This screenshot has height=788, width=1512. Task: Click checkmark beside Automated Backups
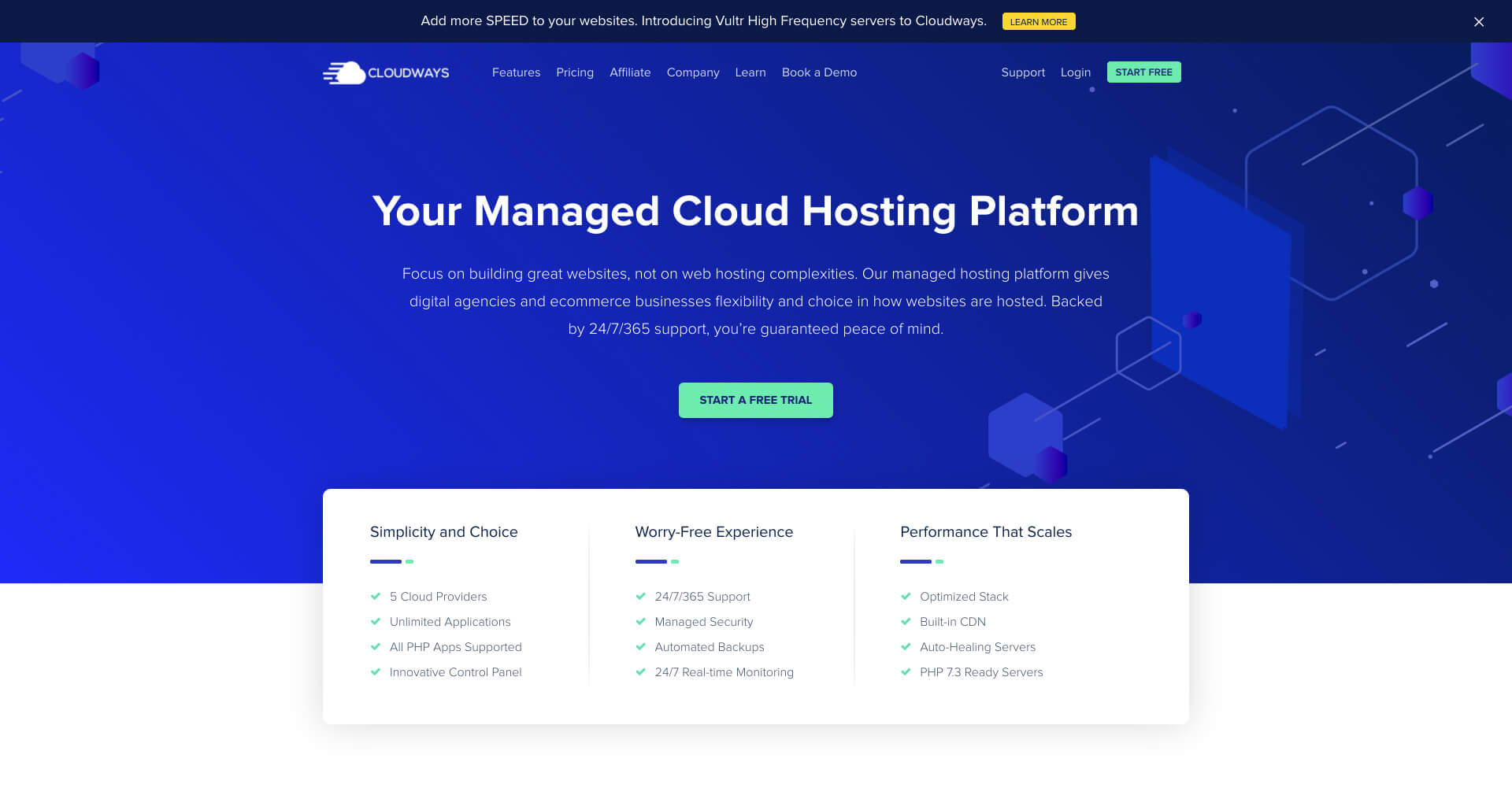[641, 646]
